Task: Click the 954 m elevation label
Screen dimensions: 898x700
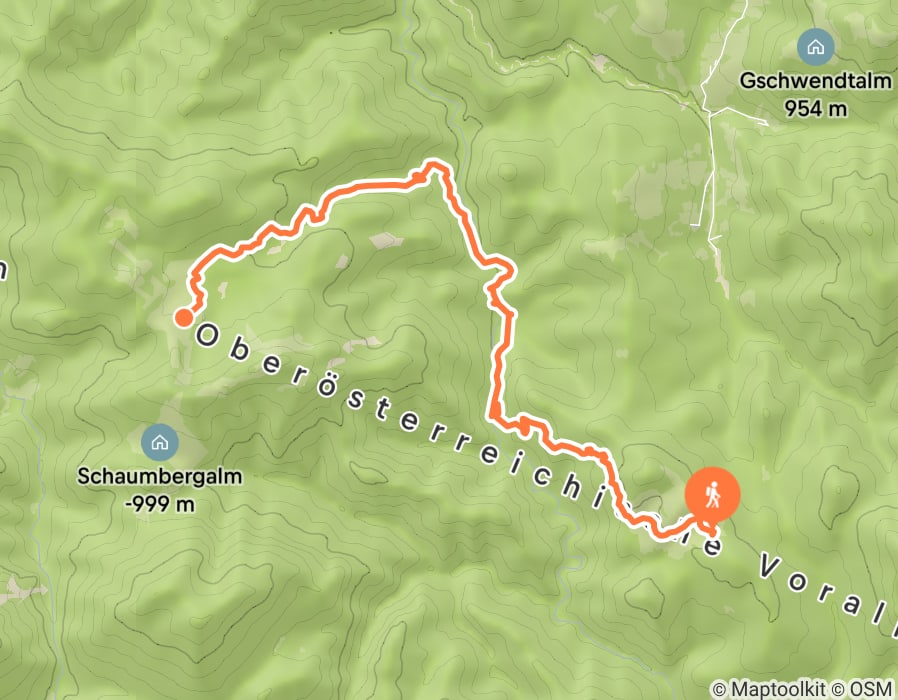Action: click(816, 108)
